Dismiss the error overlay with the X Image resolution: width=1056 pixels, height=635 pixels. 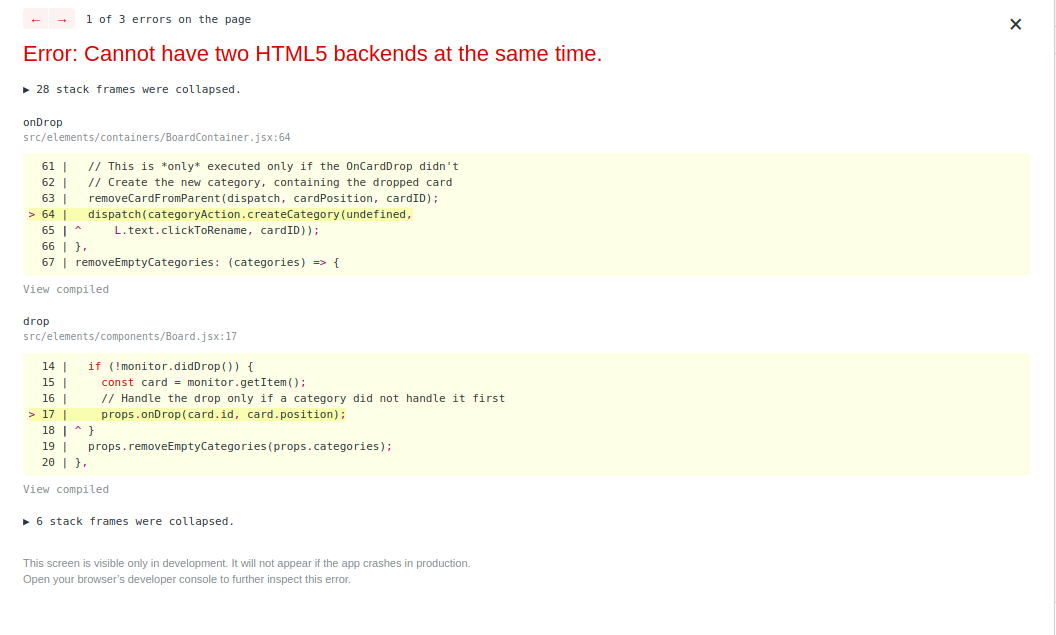(1015, 24)
